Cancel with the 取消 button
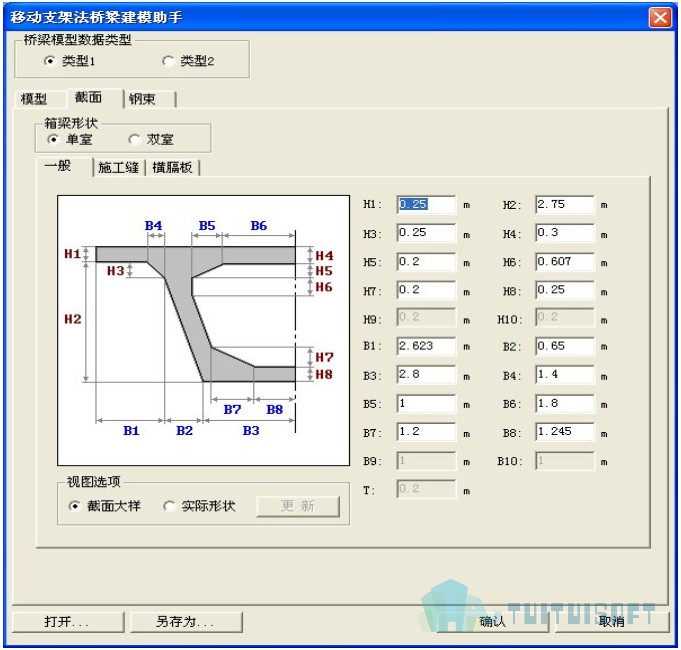Image resolution: width=681 pixels, height=650 pixels. (x=612, y=622)
